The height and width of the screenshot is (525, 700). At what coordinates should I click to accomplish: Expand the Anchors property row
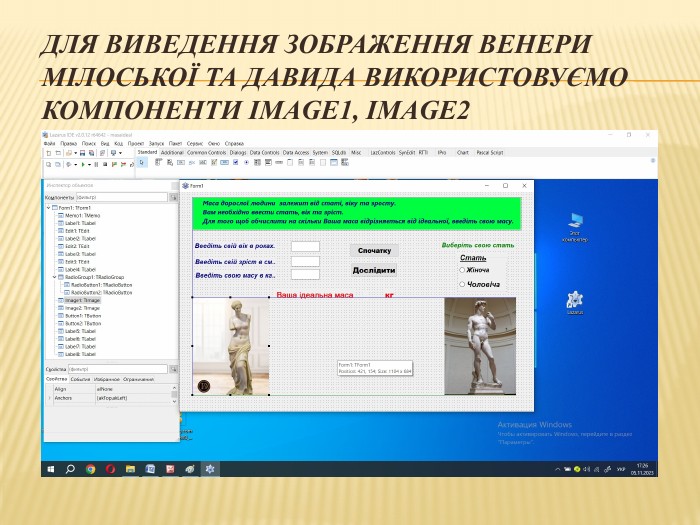49,398
